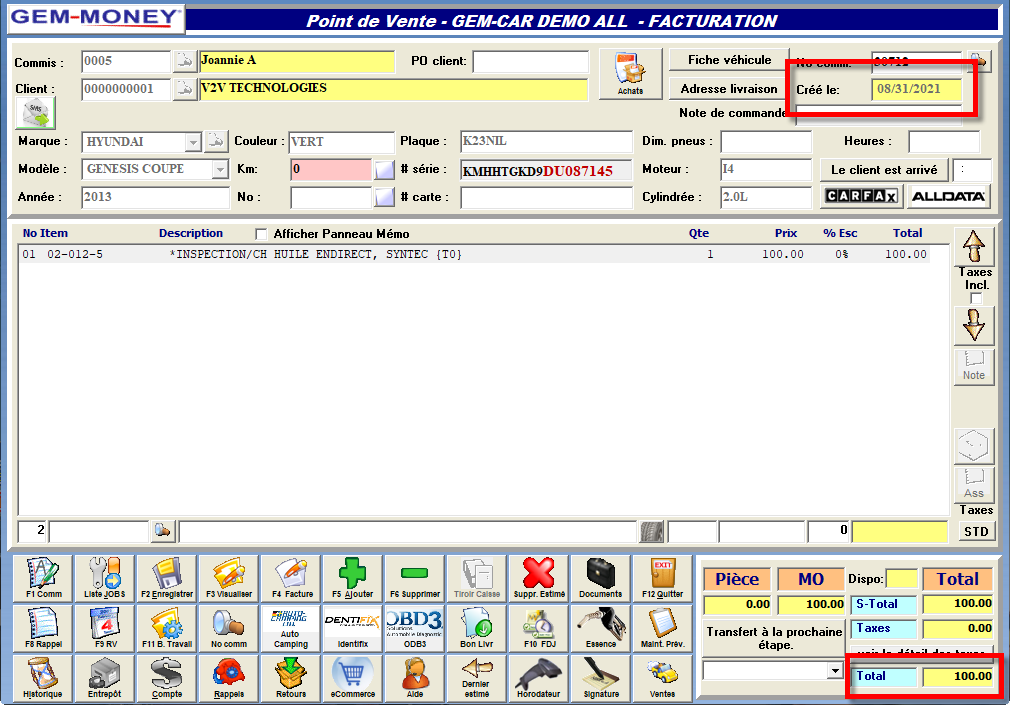Click the Qte column header

[698, 233]
